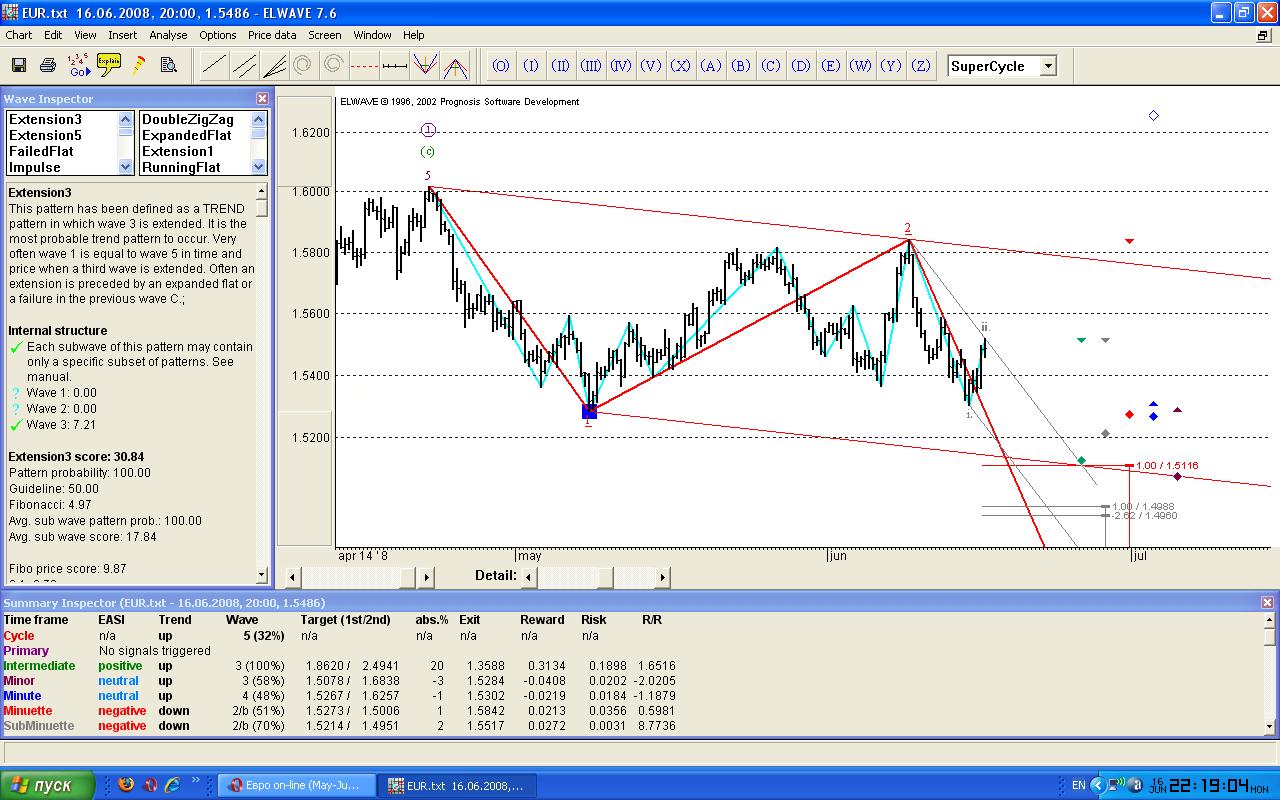Select the upward pitchfork tool
The height and width of the screenshot is (800, 1280).
click(455, 67)
